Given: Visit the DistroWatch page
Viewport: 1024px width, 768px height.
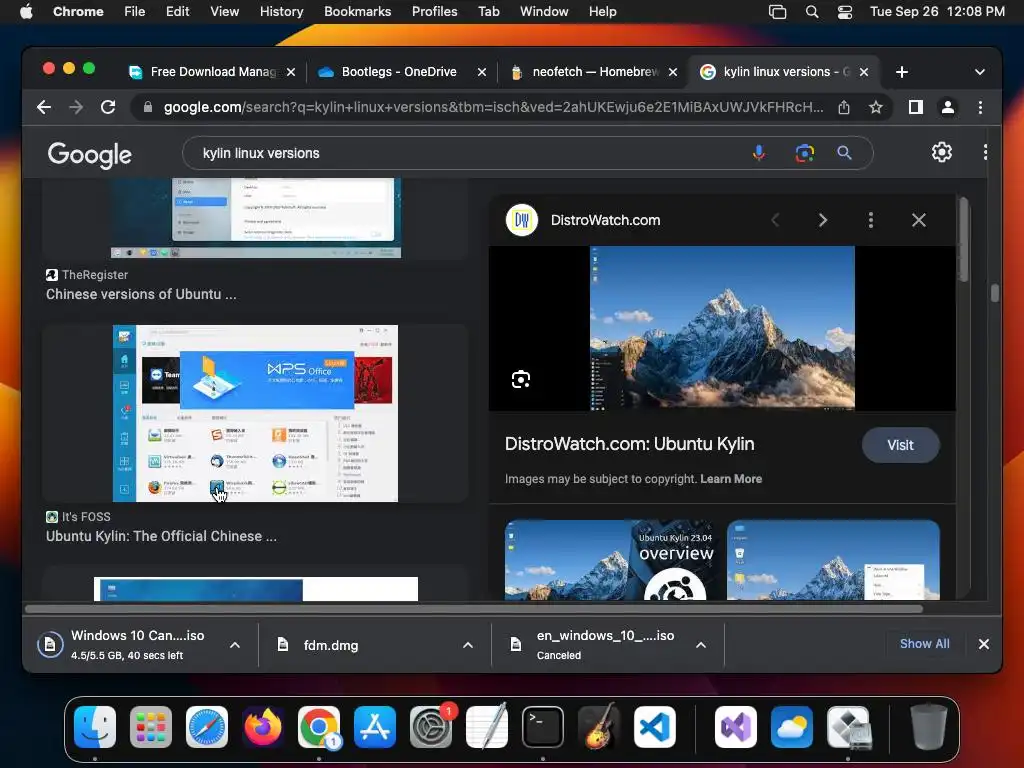Looking at the screenshot, I should point(900,445).
